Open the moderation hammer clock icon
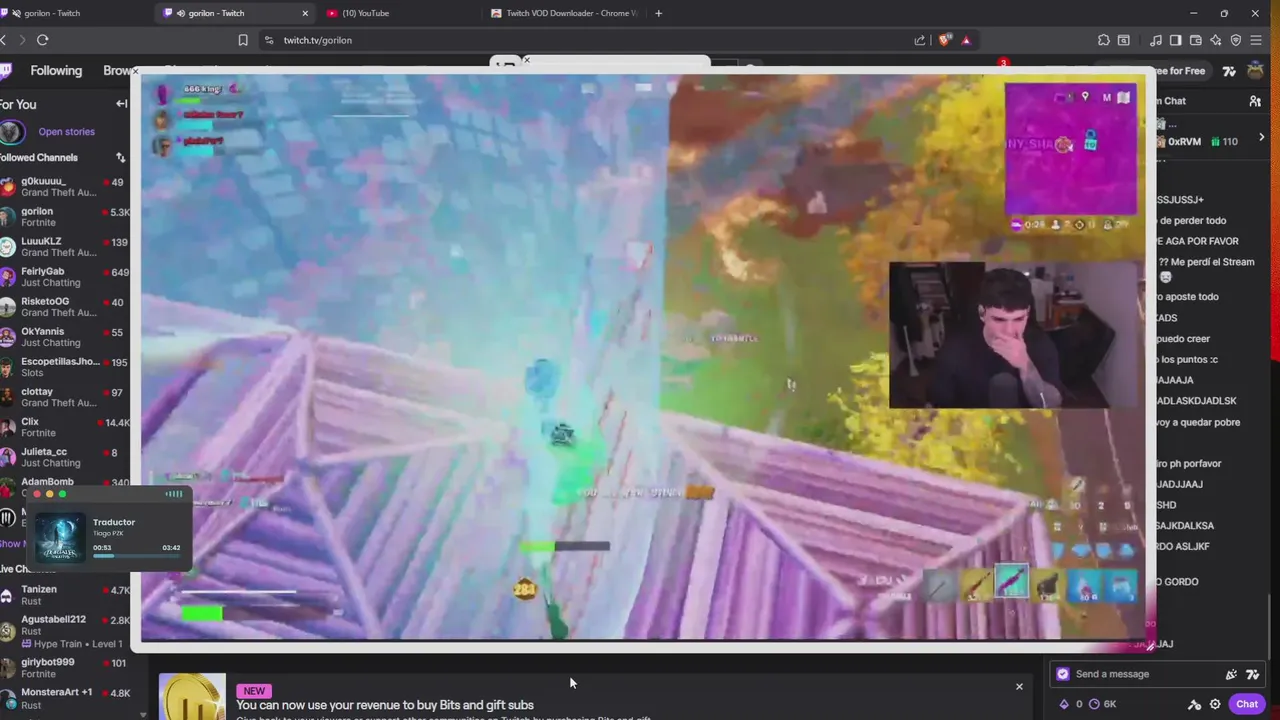Viewport: 1280px width, 720px height. (x=1194, y=704)
